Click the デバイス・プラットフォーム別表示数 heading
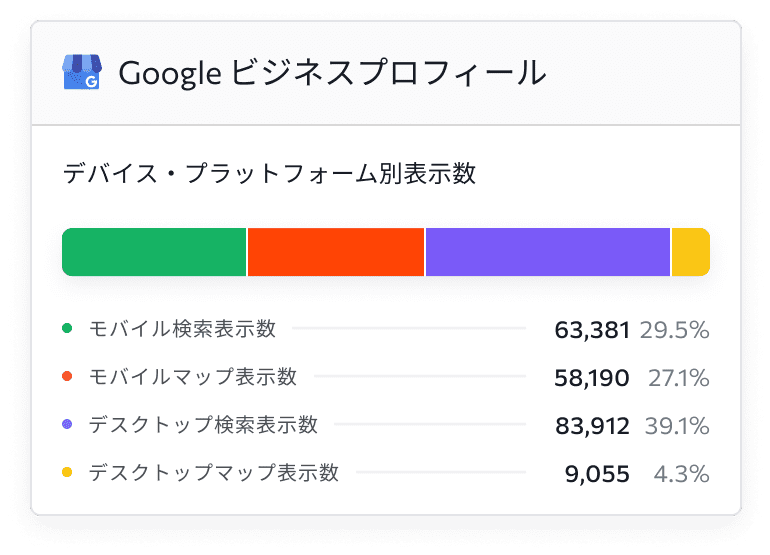Viewport: 770px width, 555px height. tap(269, 173)
